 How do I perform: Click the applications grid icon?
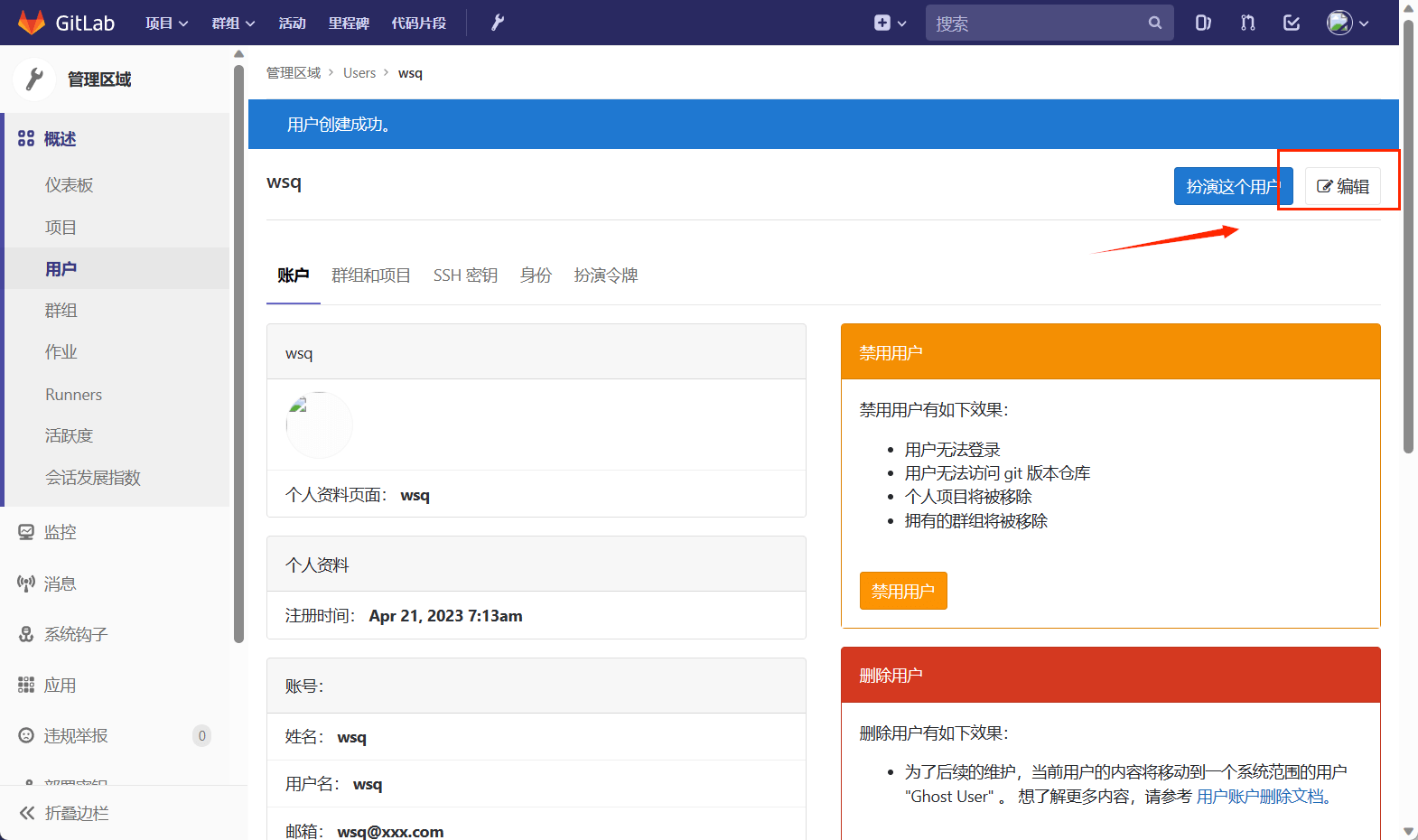[x=26, y=685]
